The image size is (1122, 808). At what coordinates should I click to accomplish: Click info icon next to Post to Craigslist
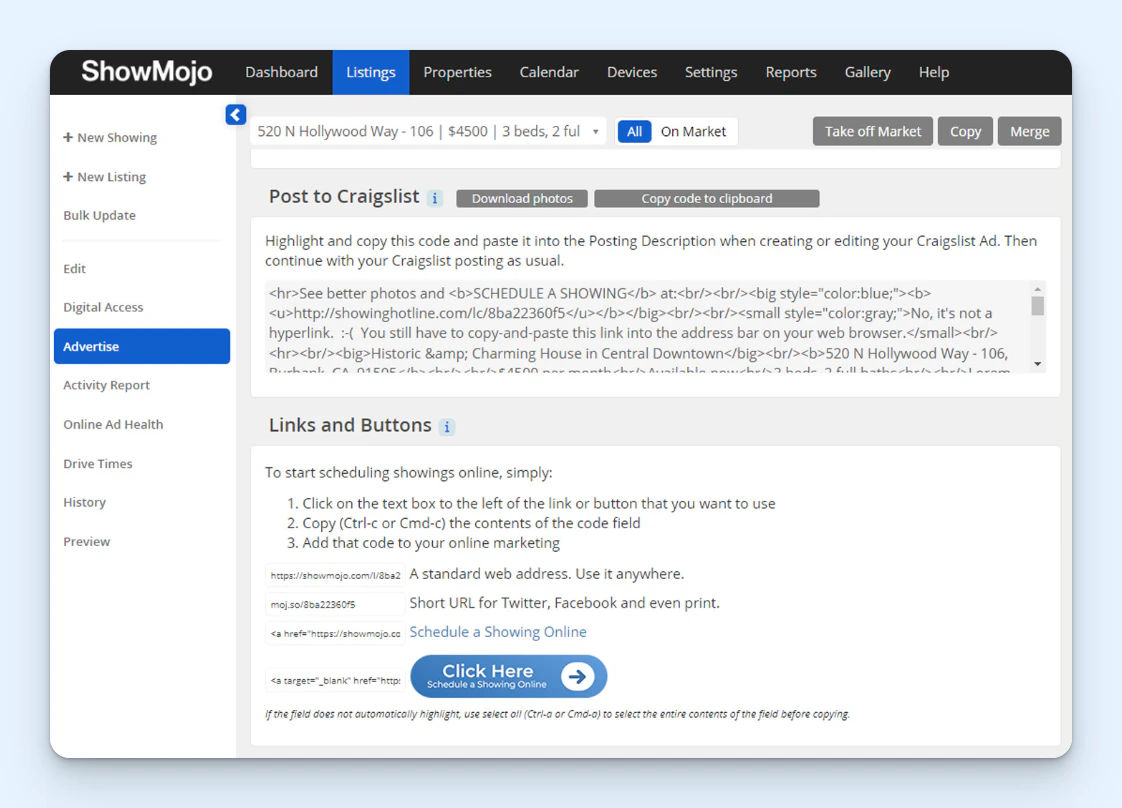pyautogui.click(x=435, y=198)
